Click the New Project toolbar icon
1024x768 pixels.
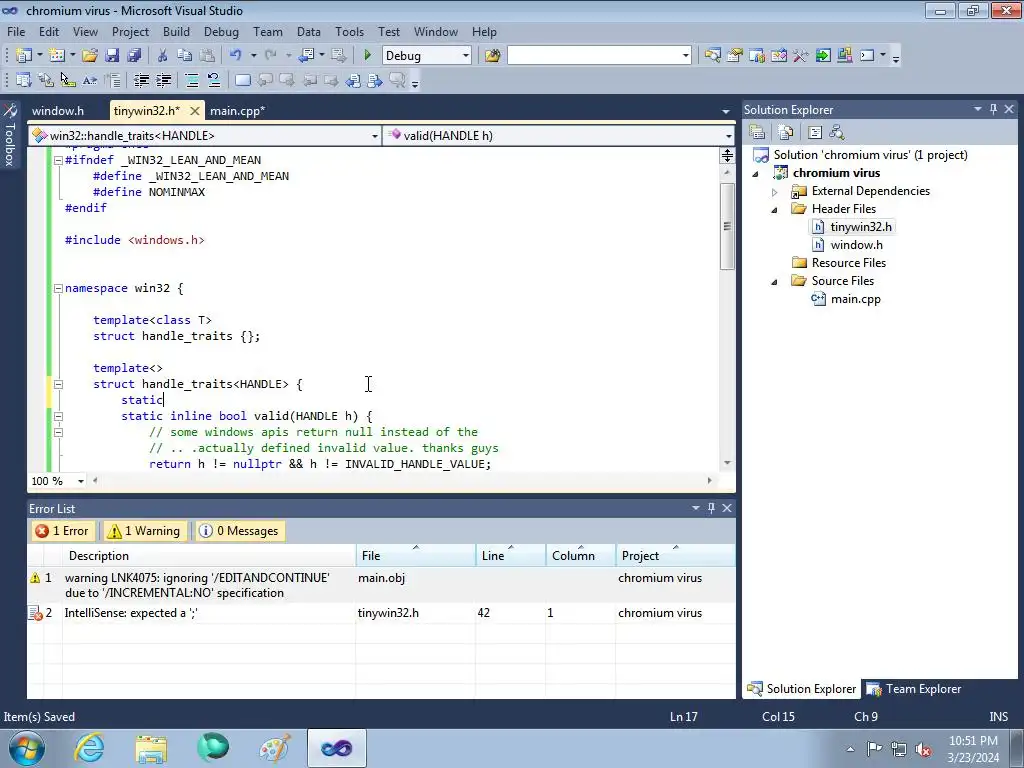(24, 56)
